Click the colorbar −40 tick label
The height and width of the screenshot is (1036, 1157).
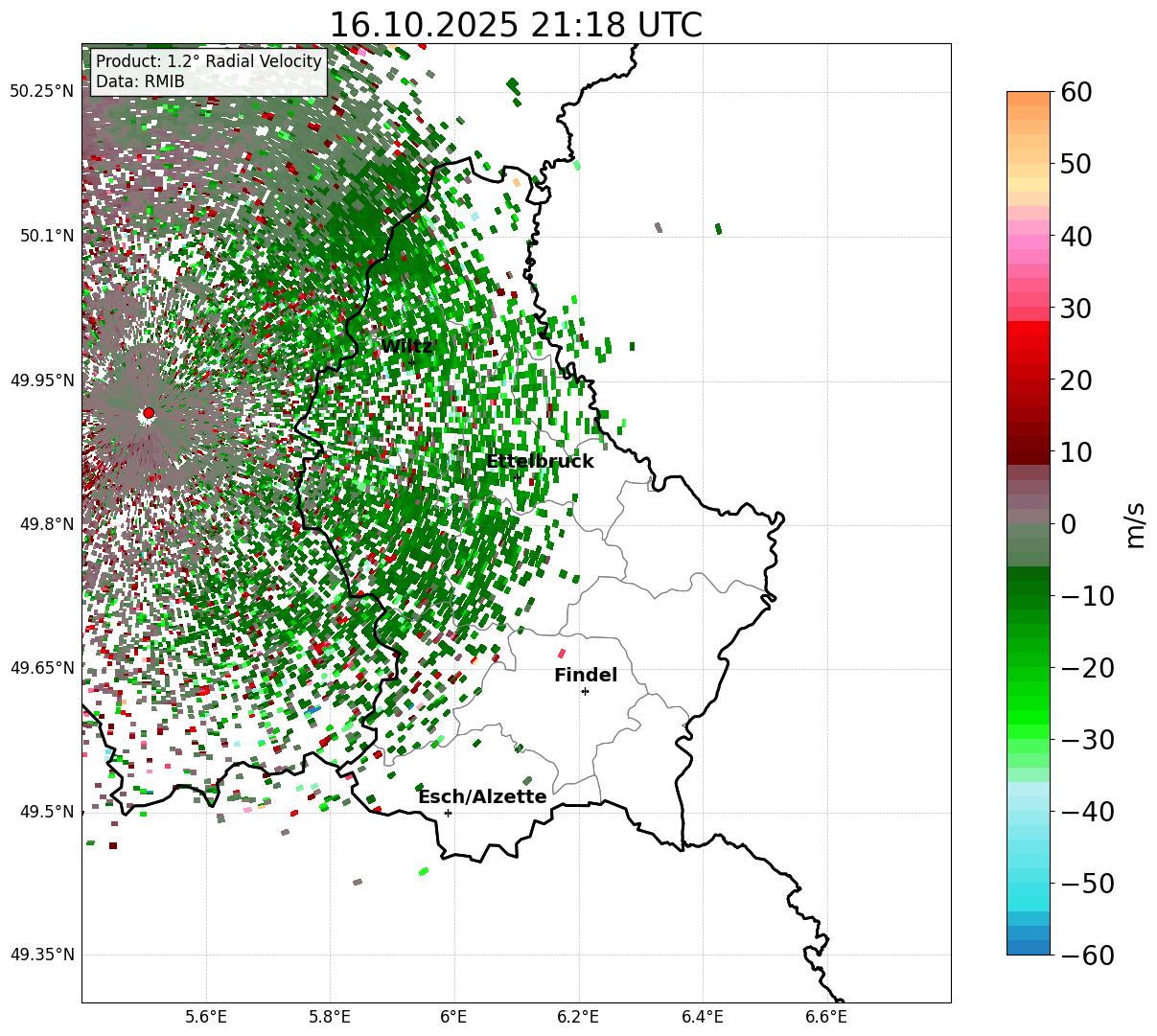pyautogui.click(x=1087, y=812)
